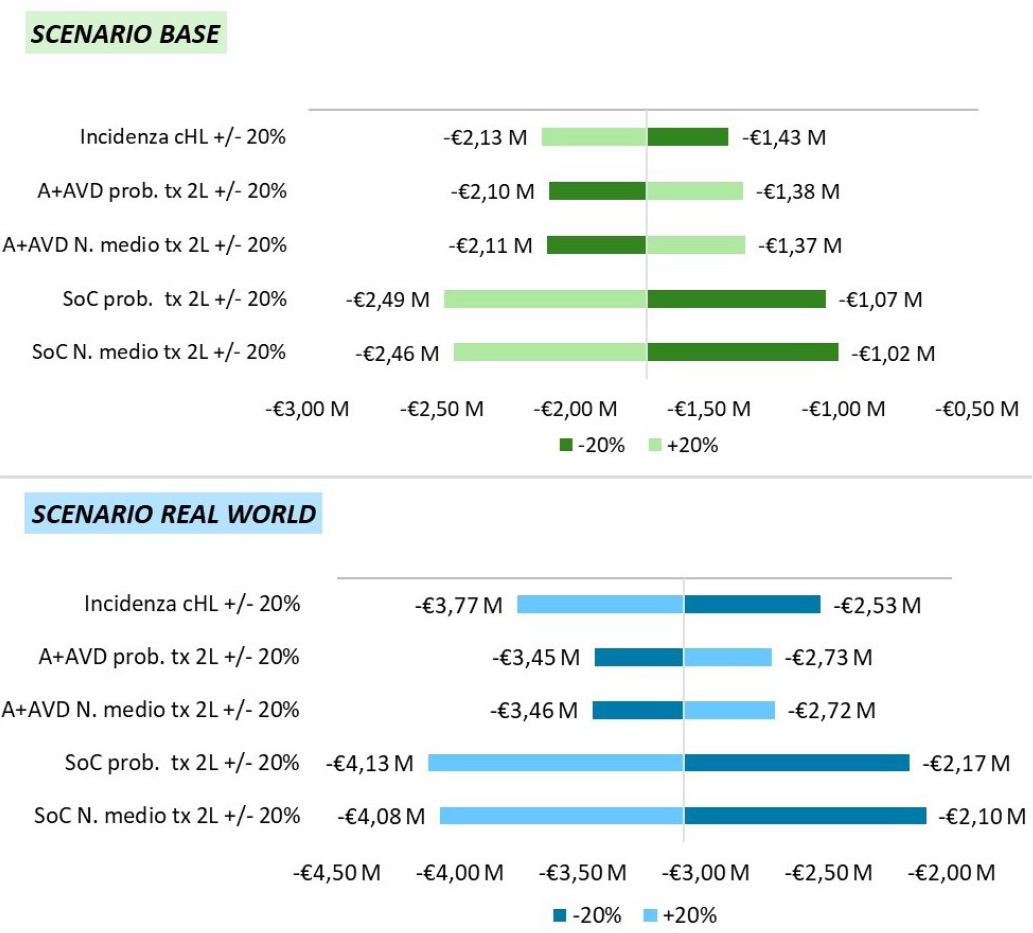Select the light green bar labeled -€2,49 M
1033x933 pixels.
click(545, 299)
